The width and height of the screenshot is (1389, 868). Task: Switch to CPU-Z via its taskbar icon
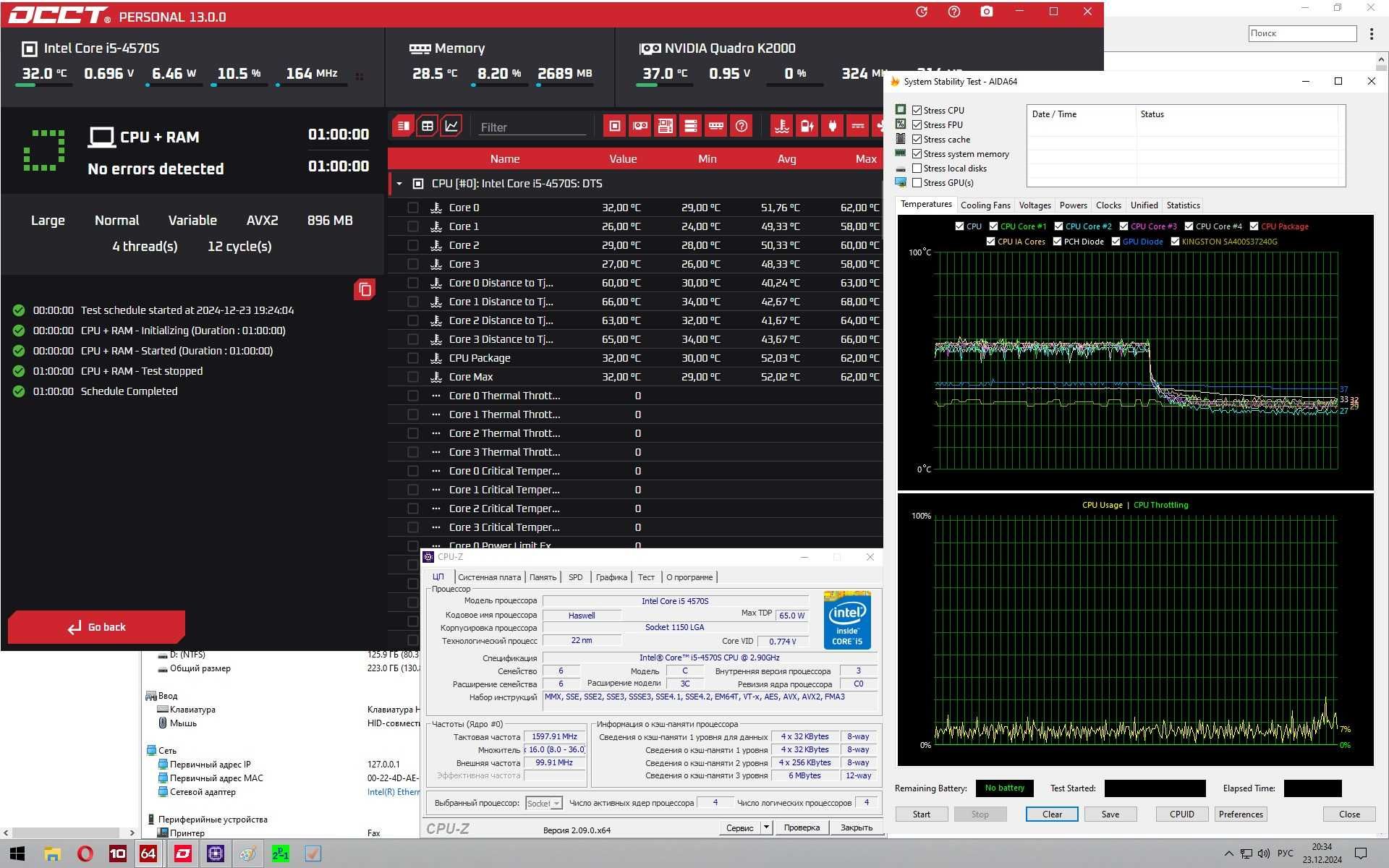[x=216, y=854]
